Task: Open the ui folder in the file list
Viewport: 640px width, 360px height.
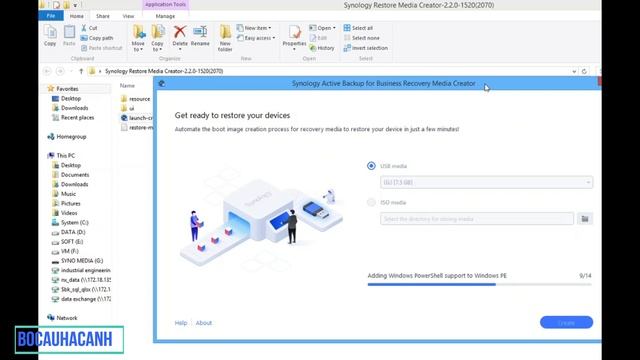Action: coord(128,108)
